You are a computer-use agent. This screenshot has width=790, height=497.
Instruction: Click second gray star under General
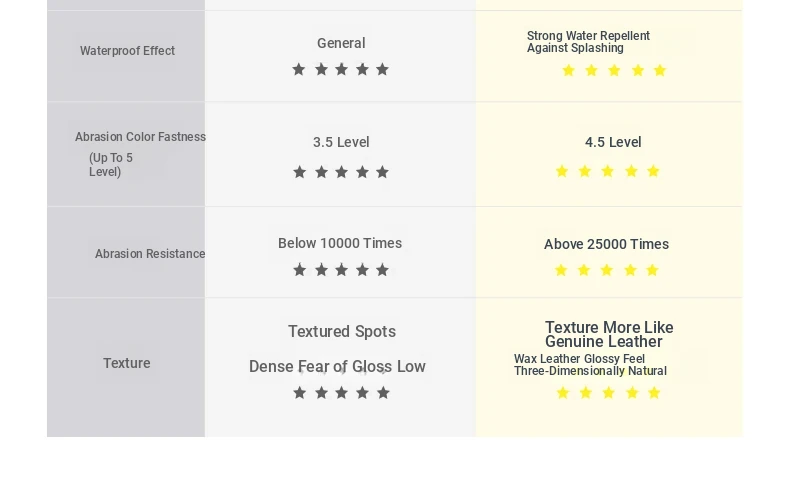coord(321,69)
